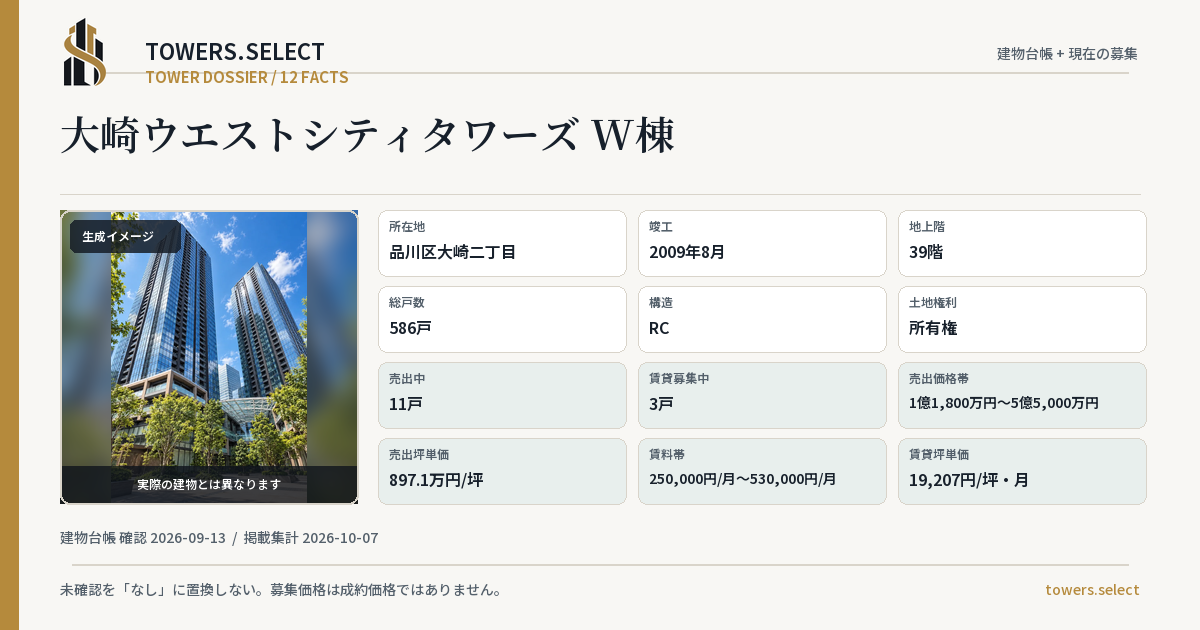
Task: Open the towers.select footer link
Action: 1092,590
